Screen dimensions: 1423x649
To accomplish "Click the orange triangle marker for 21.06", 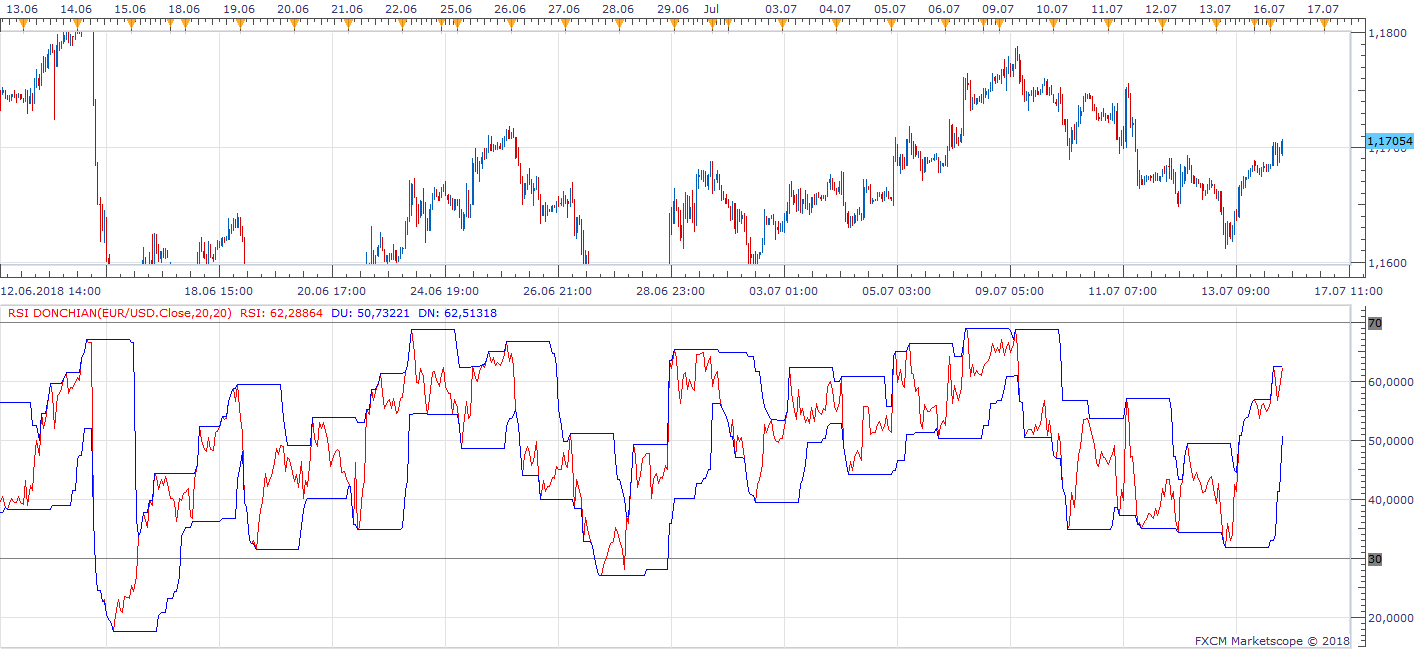I will (346, 24).
